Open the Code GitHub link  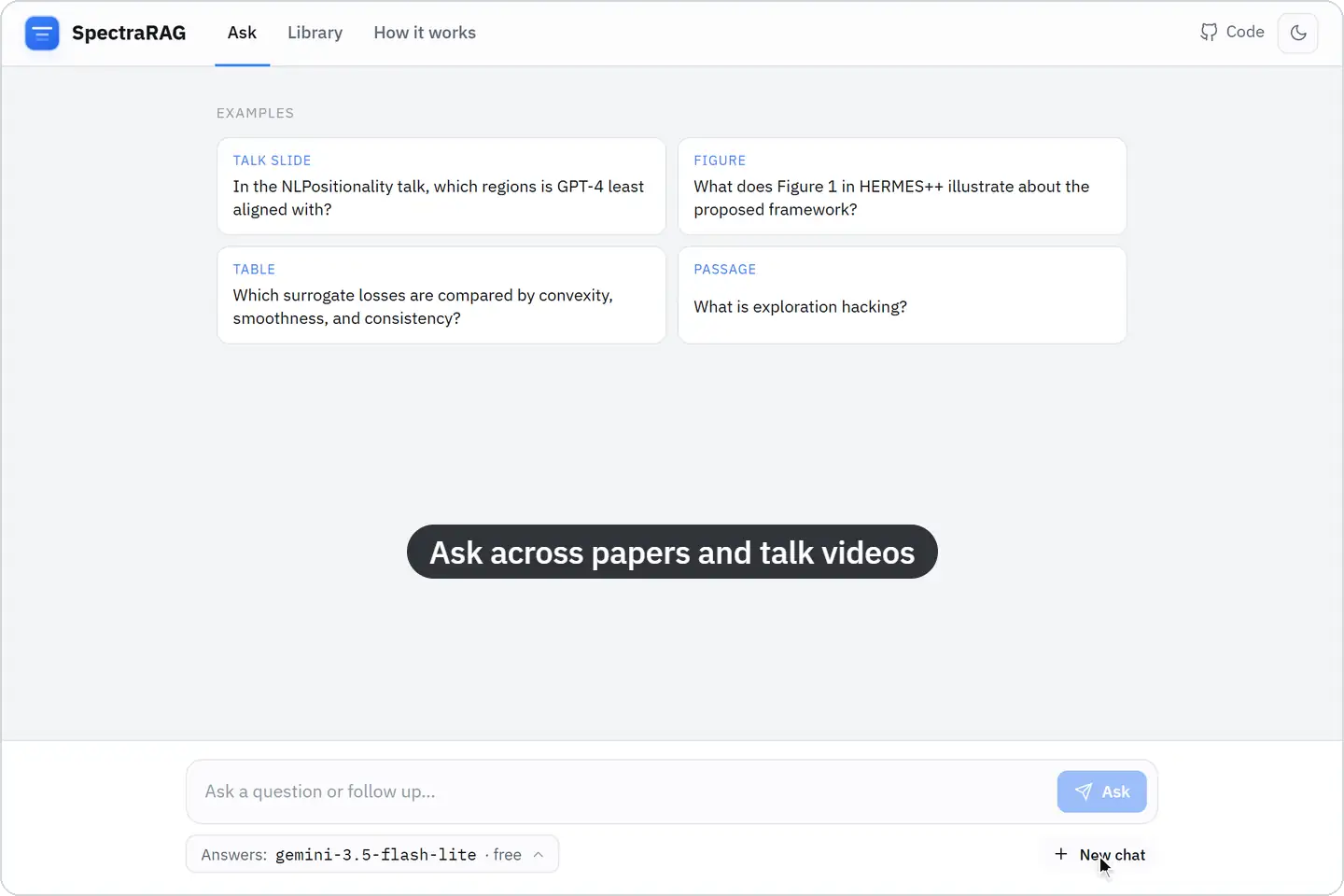[1232, 33]
